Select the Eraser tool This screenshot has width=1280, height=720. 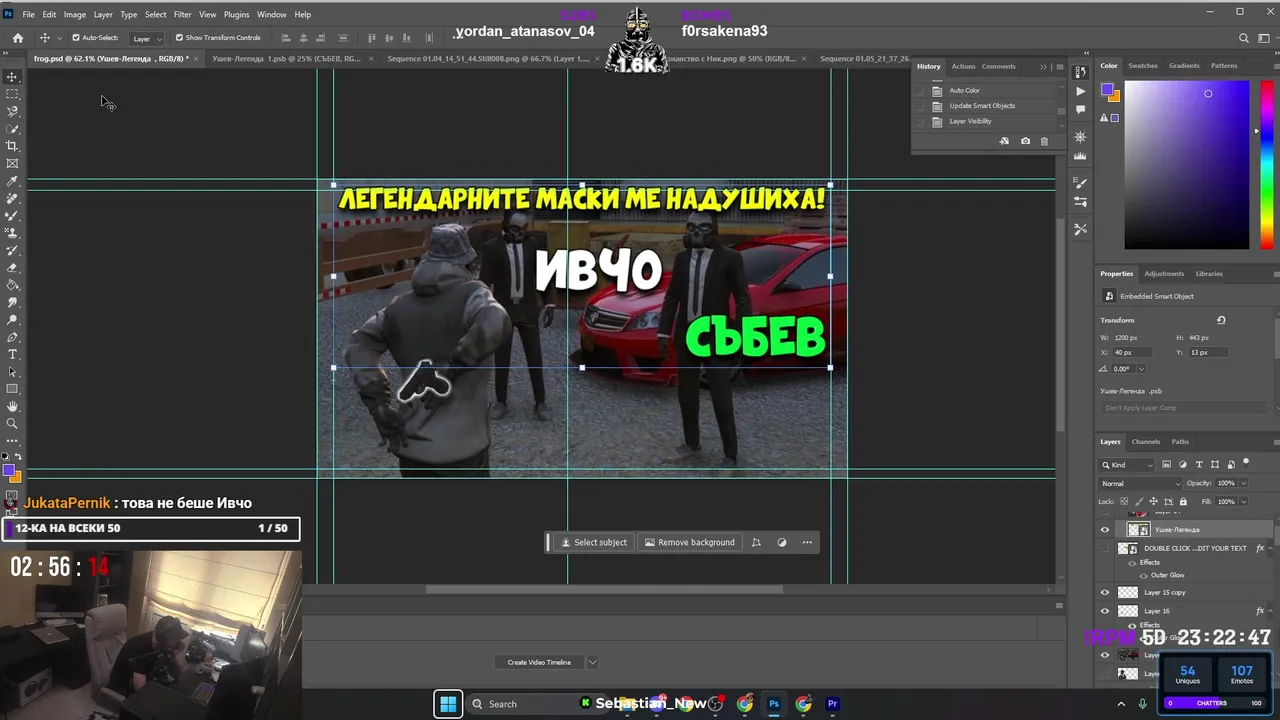(x=12, y=268)
